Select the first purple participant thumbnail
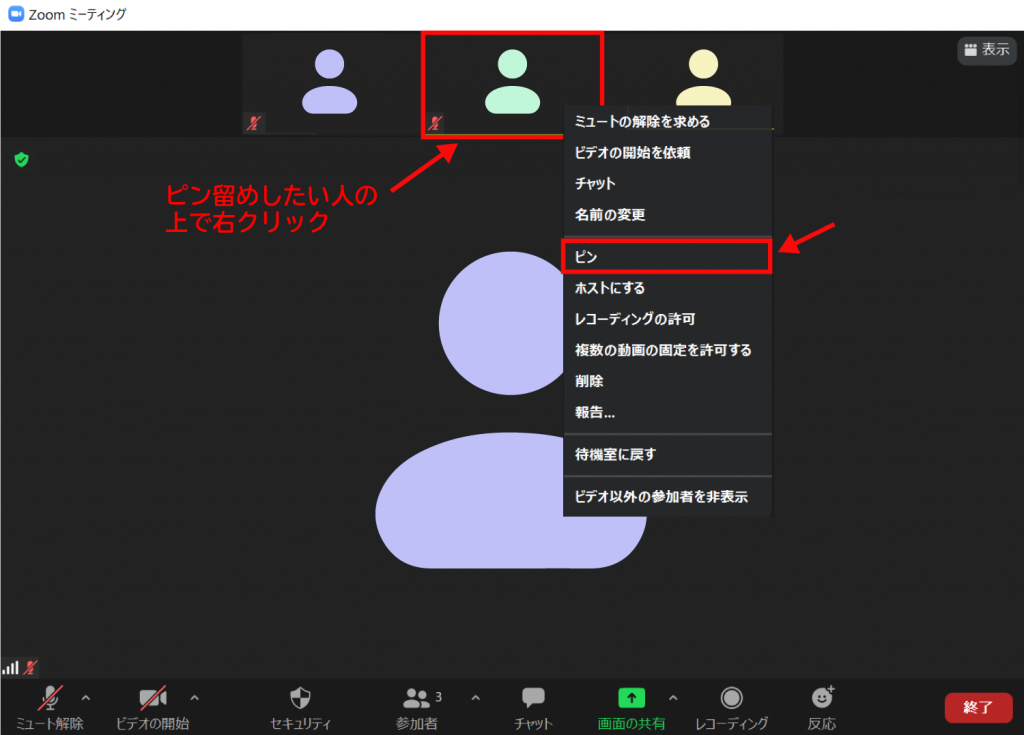 pyautogui.click(x=329, y=83)
